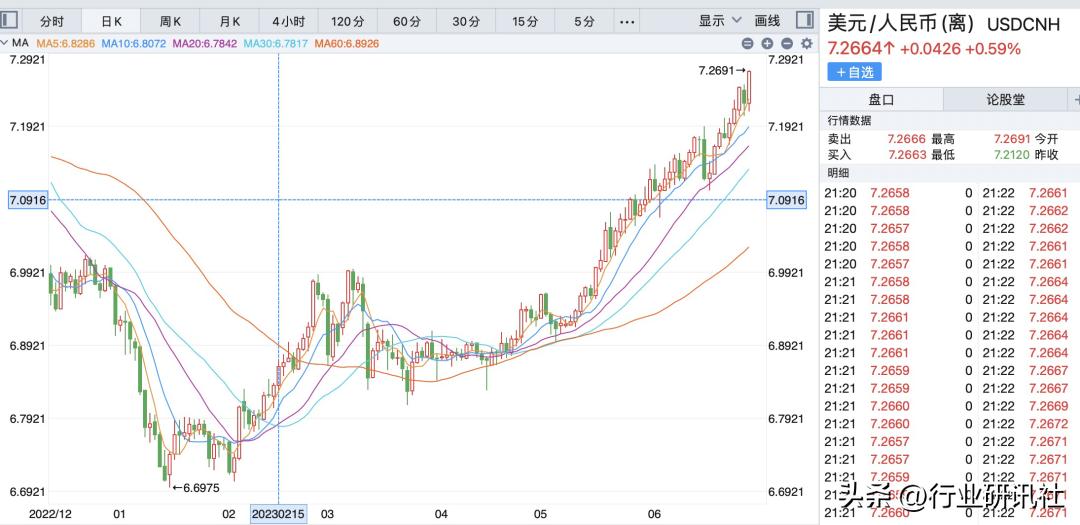
Task: Switch chart to 15分 timeframe
Action: (x=525, y=21)
